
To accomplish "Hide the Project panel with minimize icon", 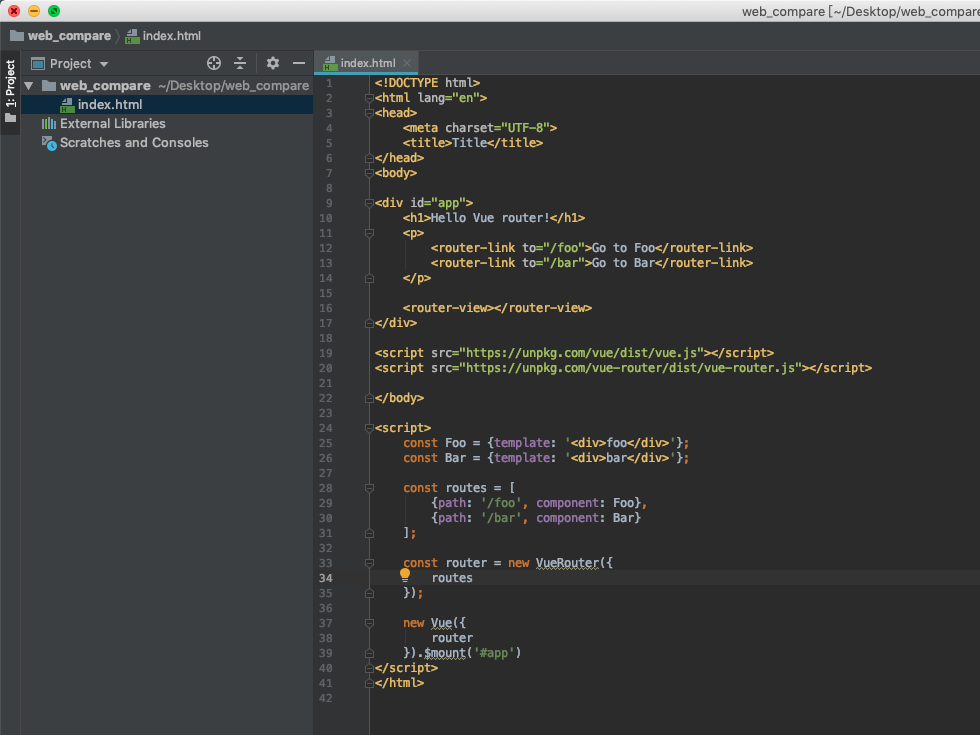I will [x=298, y=63].
